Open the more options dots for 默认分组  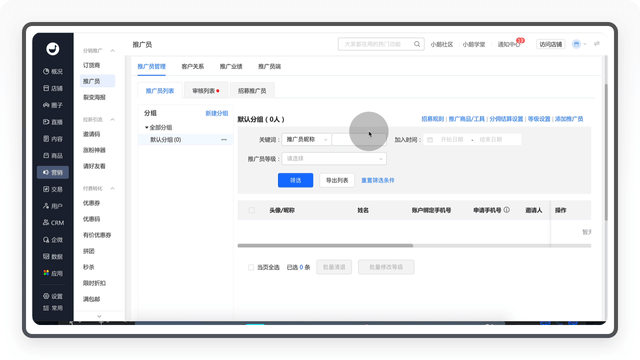(x=224, y=140)
